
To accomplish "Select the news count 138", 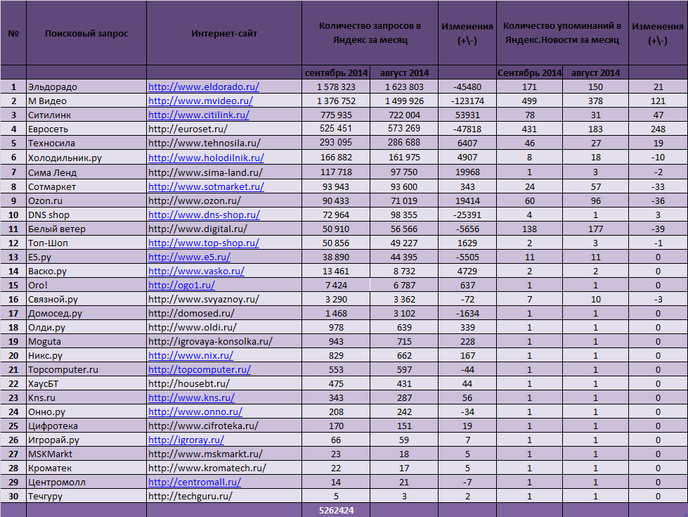I will click(x=529, y=229).
